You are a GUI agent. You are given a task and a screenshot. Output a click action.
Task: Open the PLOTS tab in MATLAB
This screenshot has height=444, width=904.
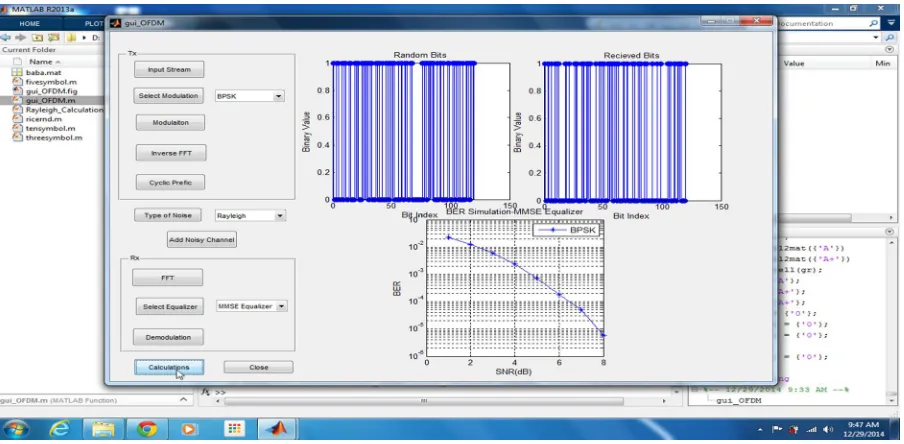click(x=92, y=24)
